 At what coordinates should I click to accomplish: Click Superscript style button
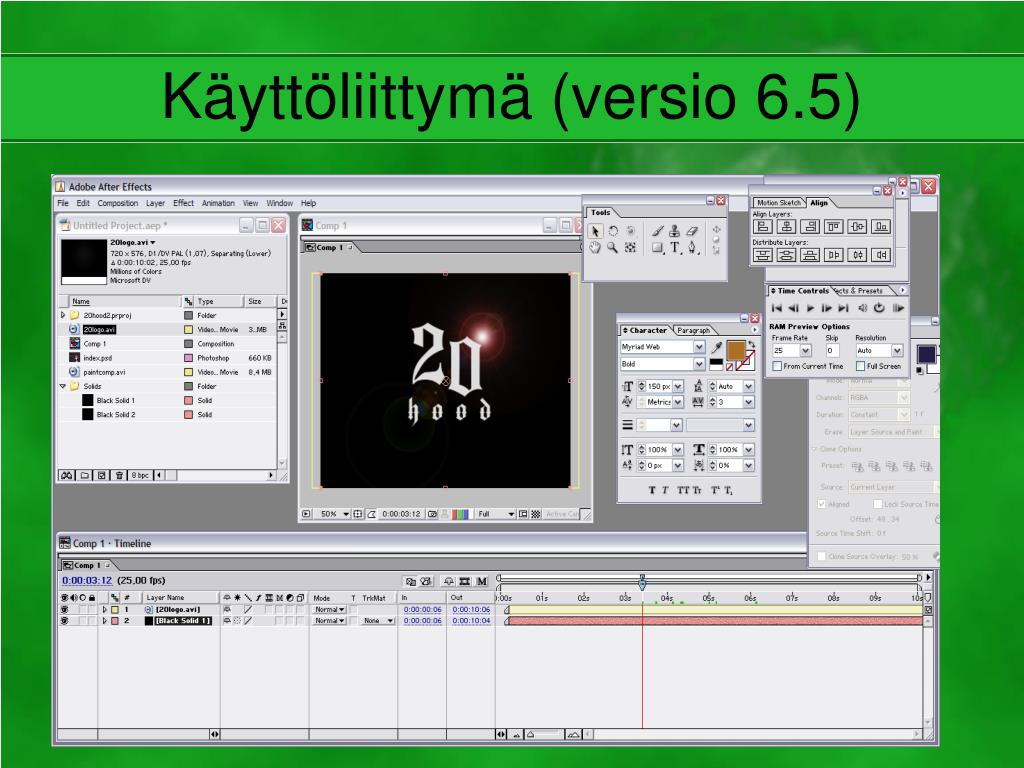point(715,490)
